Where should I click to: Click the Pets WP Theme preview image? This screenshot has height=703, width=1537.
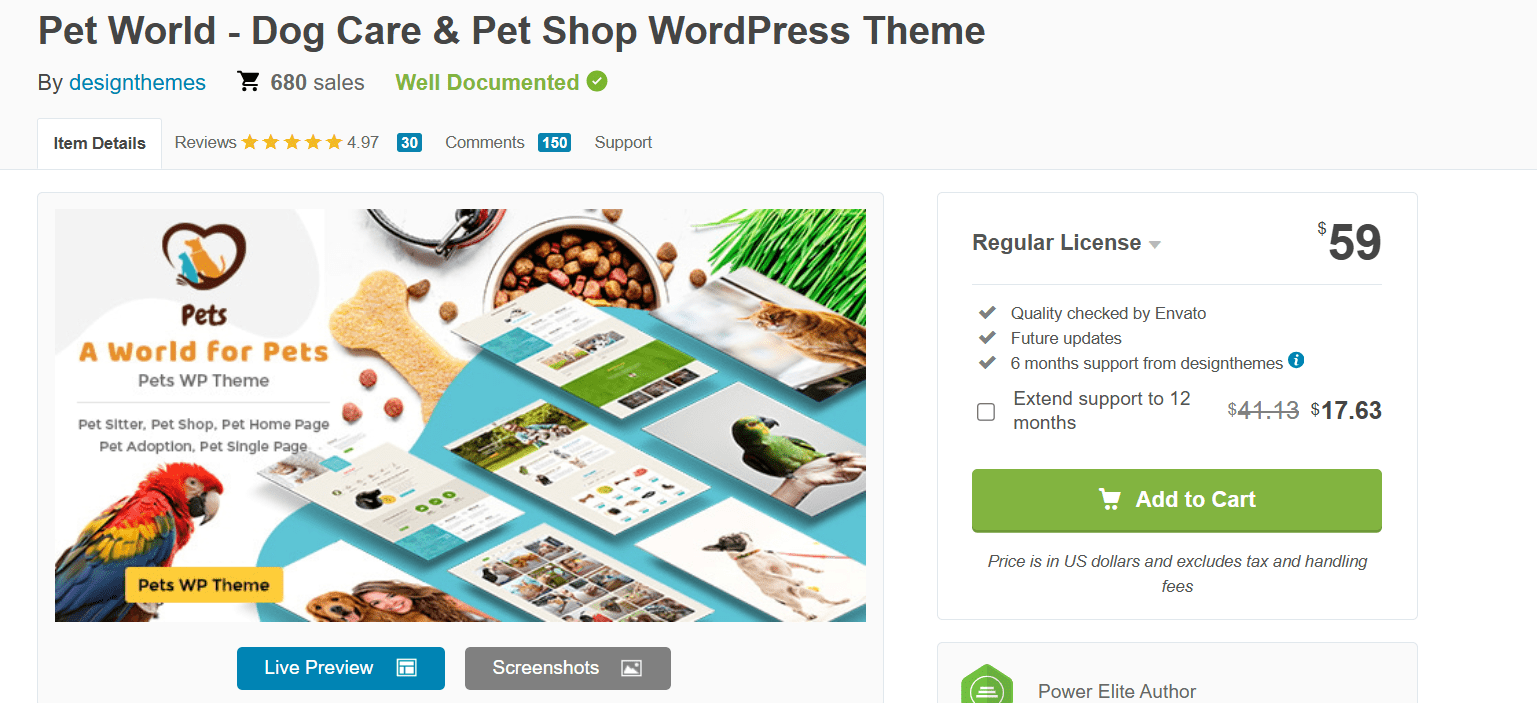coord(460,415)
